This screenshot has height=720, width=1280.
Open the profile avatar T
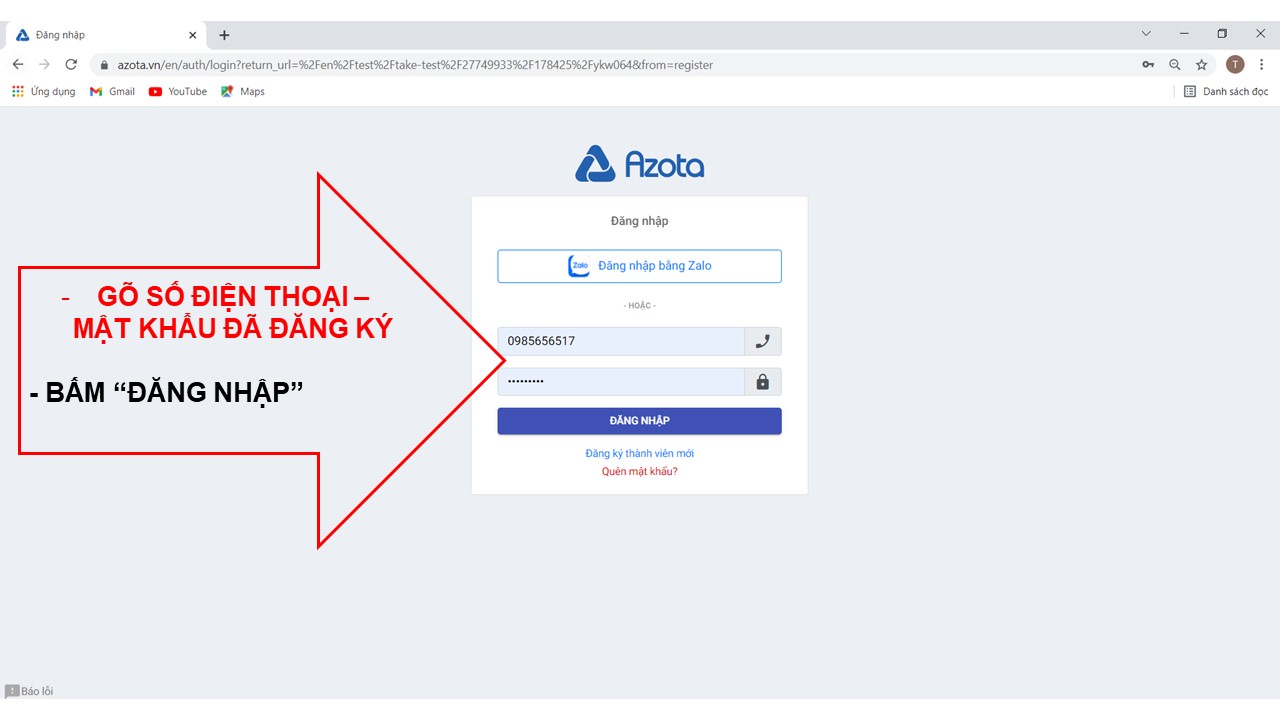pos(1235,64)
